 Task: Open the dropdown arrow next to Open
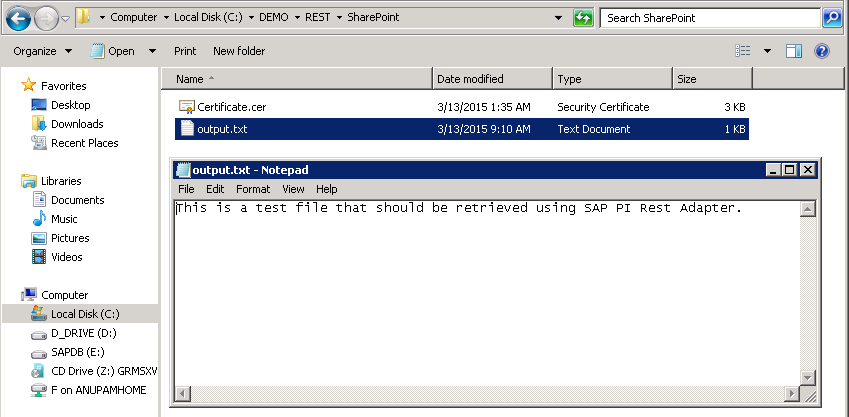(x=152, y=51)
